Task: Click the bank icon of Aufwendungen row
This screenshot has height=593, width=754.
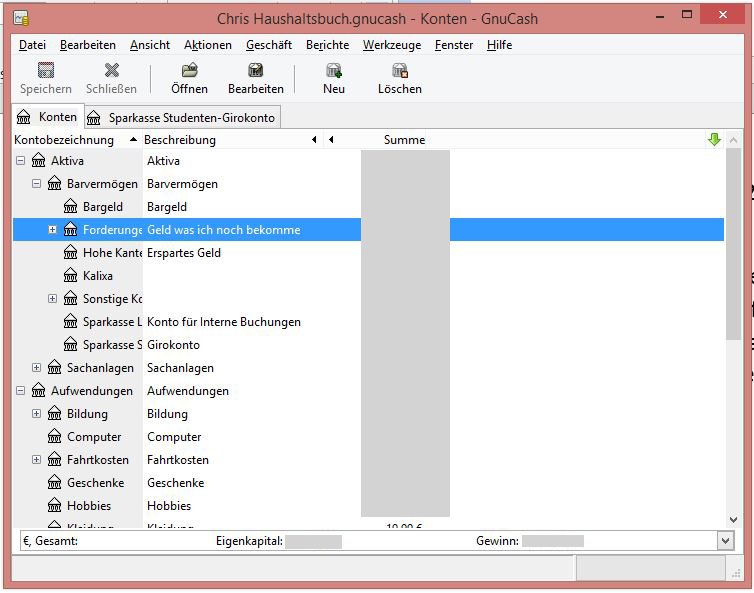Action: 38,391
